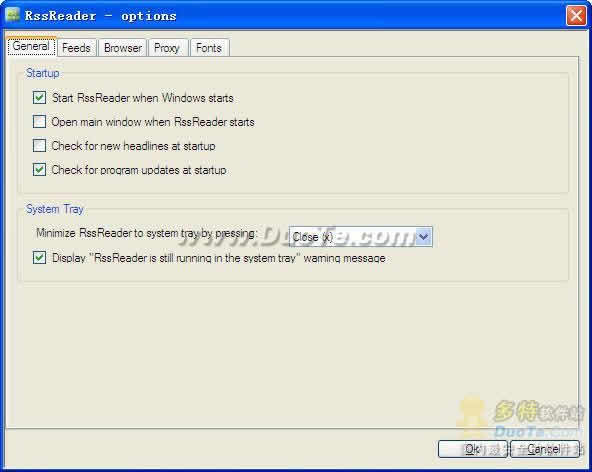Click the System Tray group label
Viewport: 592px width, 472px height.
[x=55, y=209]
